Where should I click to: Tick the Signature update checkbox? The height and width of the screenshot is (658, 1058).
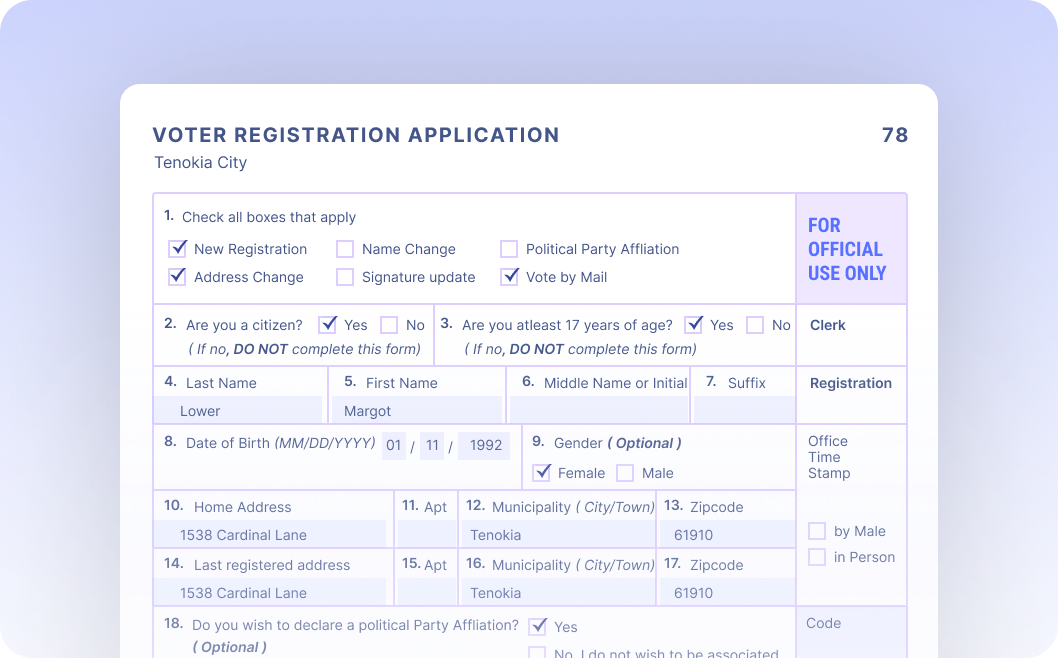point(345,277)
